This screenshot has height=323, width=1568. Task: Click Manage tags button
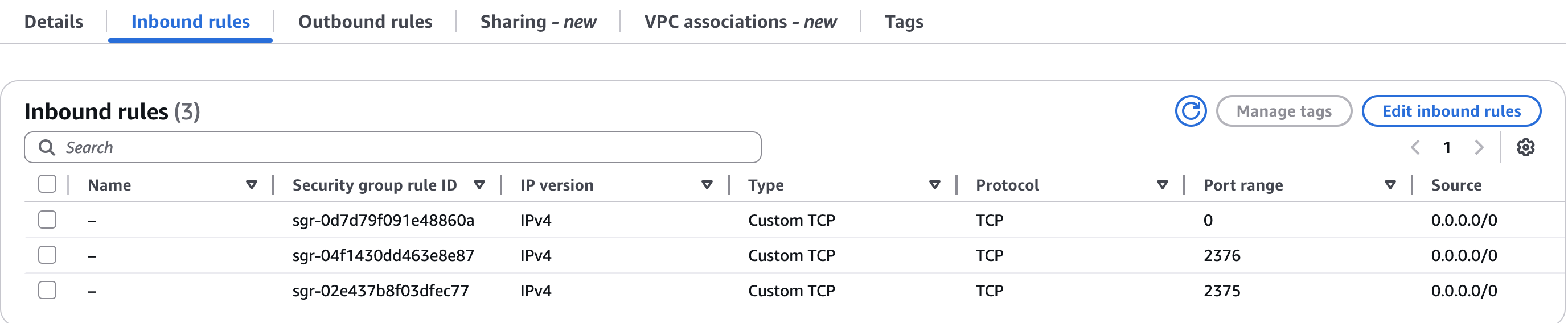[x=1284, y=111]
